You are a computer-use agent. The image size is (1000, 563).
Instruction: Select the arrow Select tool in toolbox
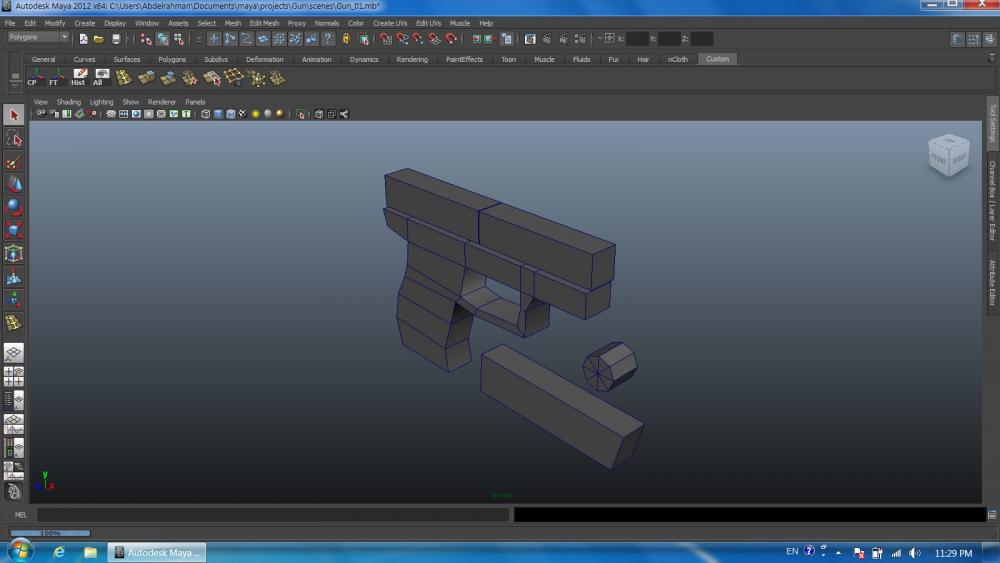coord(14,115)
